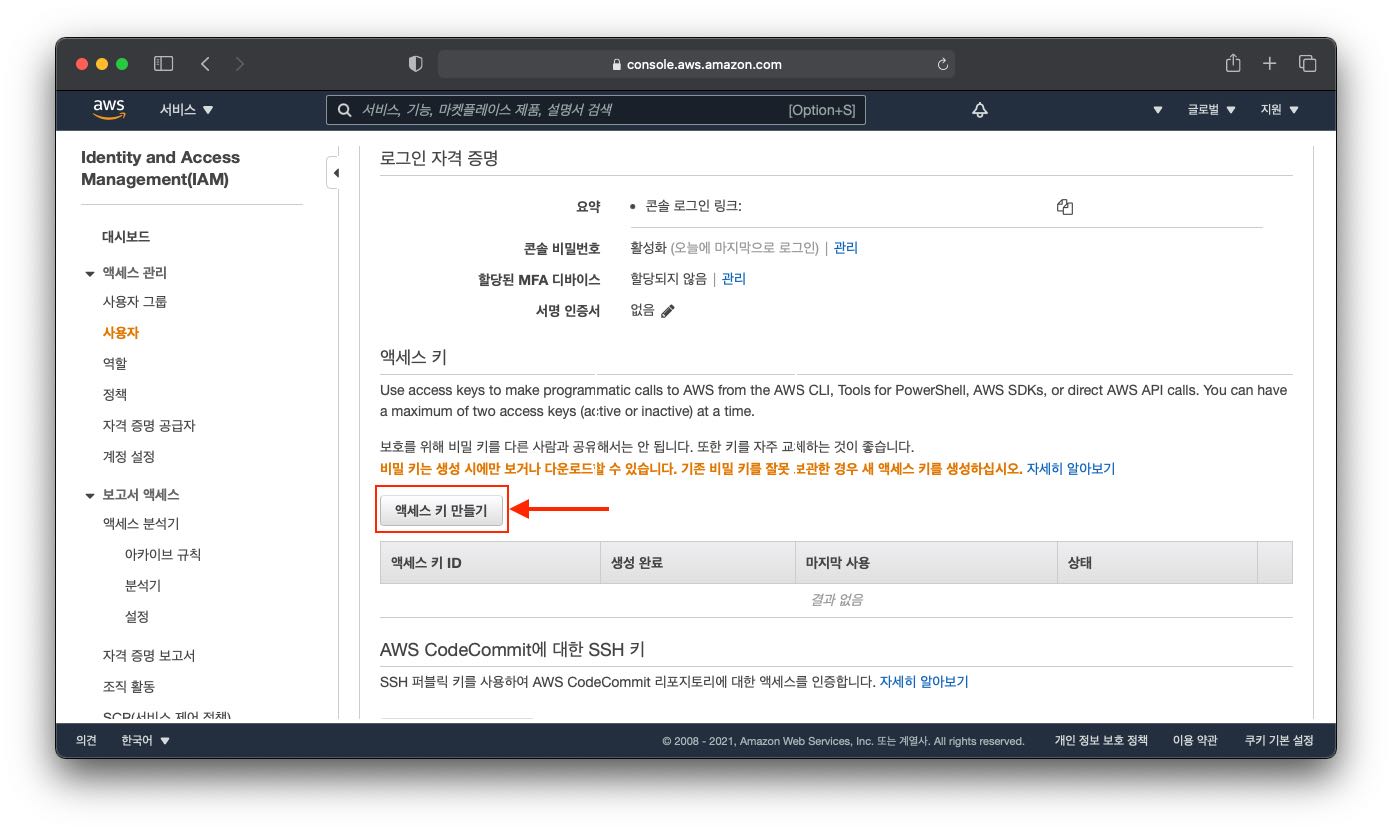Image resolution: width=1392 pixels, height=832 pixels.
Task: Collapse the IAM sidebar arrow
Action: (336, 173)
